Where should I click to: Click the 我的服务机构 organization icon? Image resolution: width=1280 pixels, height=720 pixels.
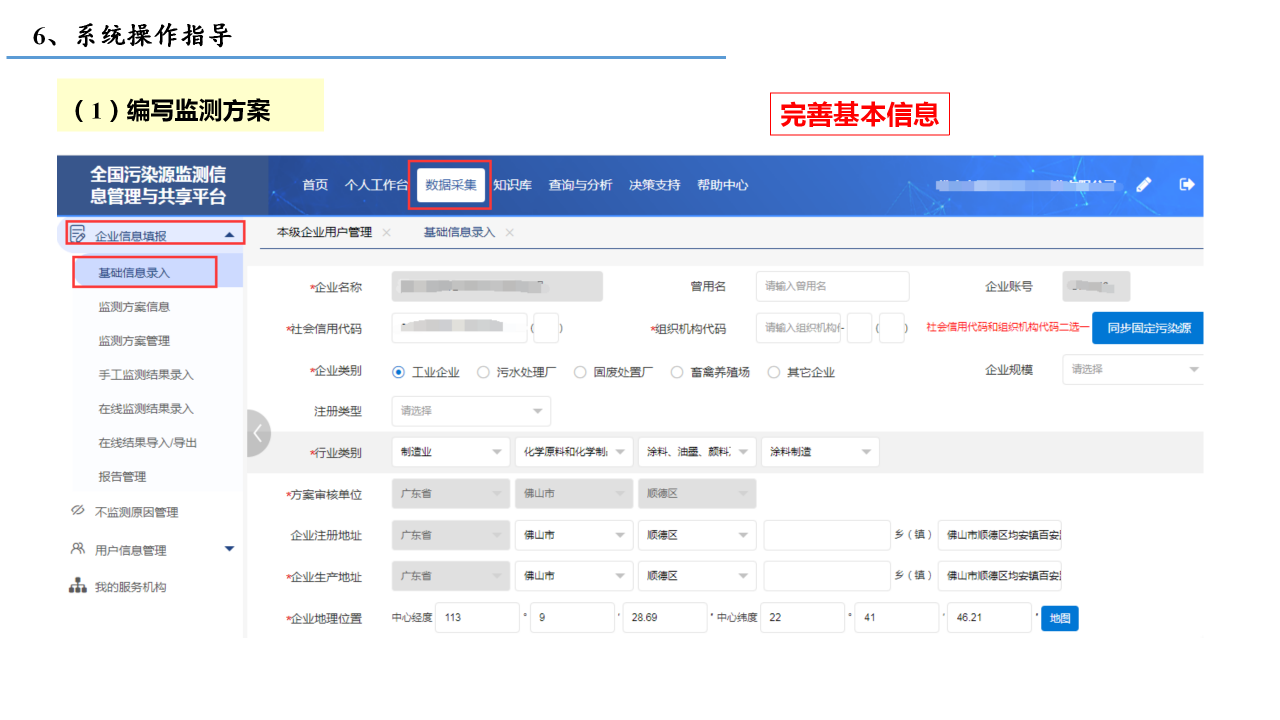pos(78,586)
